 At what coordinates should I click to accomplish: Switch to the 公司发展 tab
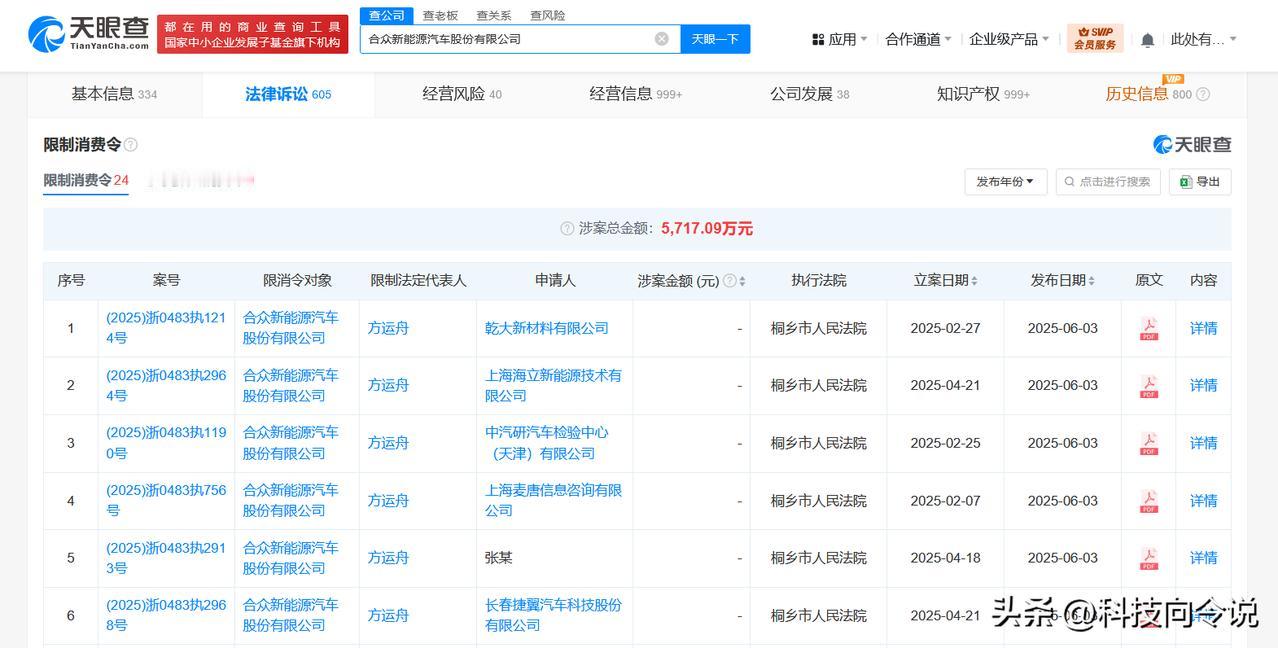[x=809, y=94]
